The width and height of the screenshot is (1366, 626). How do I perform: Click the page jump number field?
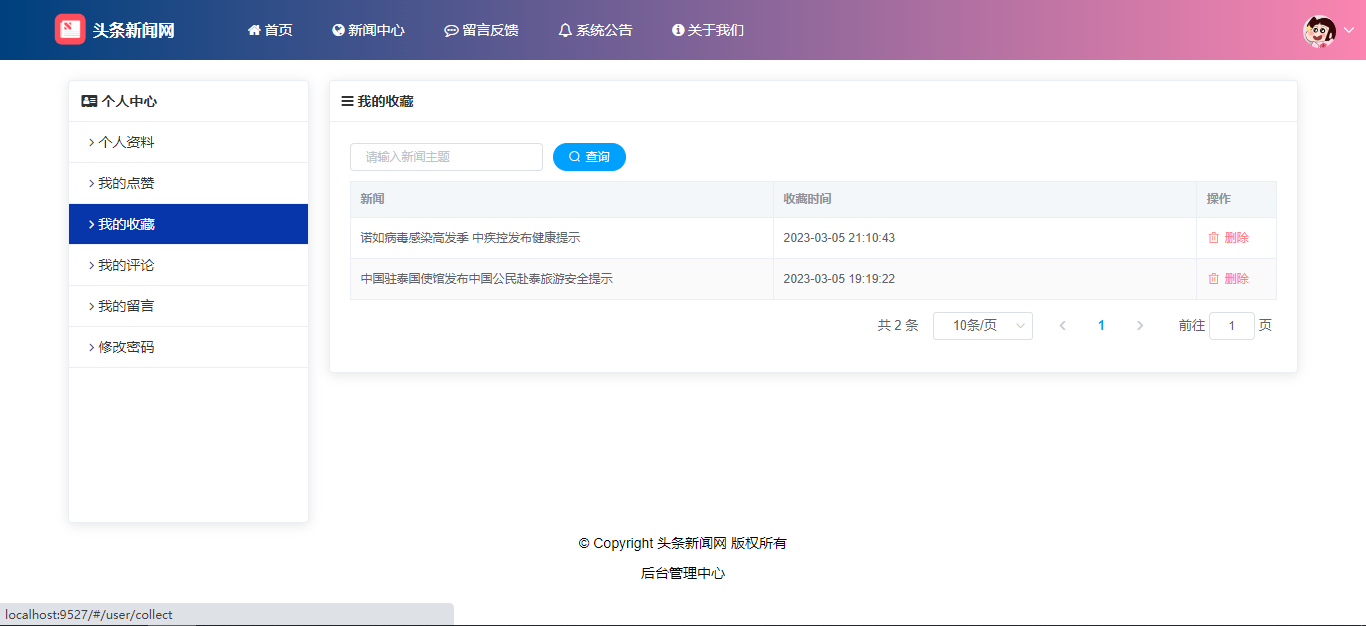1231,326
